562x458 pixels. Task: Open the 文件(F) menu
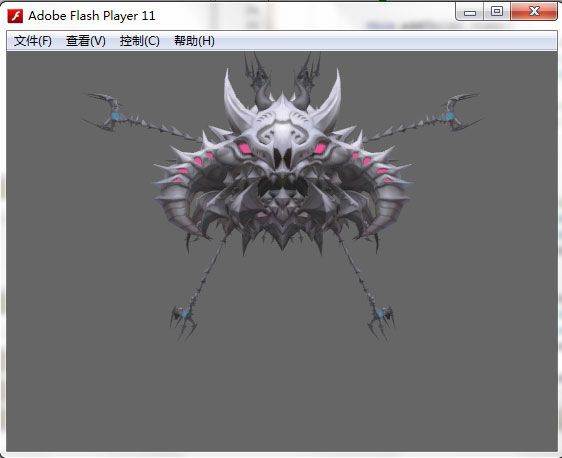point(33,41)
